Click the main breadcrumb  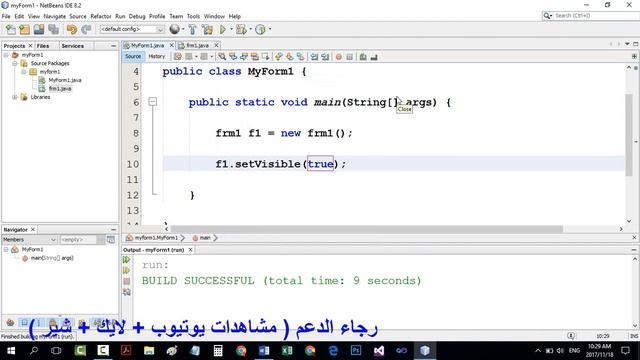point(204,238)
